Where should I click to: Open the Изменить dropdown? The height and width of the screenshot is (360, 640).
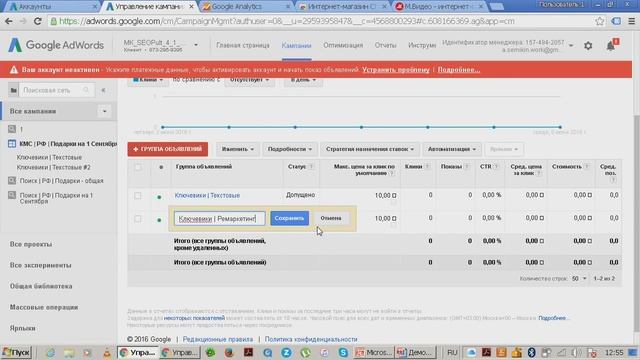[238, 149]
